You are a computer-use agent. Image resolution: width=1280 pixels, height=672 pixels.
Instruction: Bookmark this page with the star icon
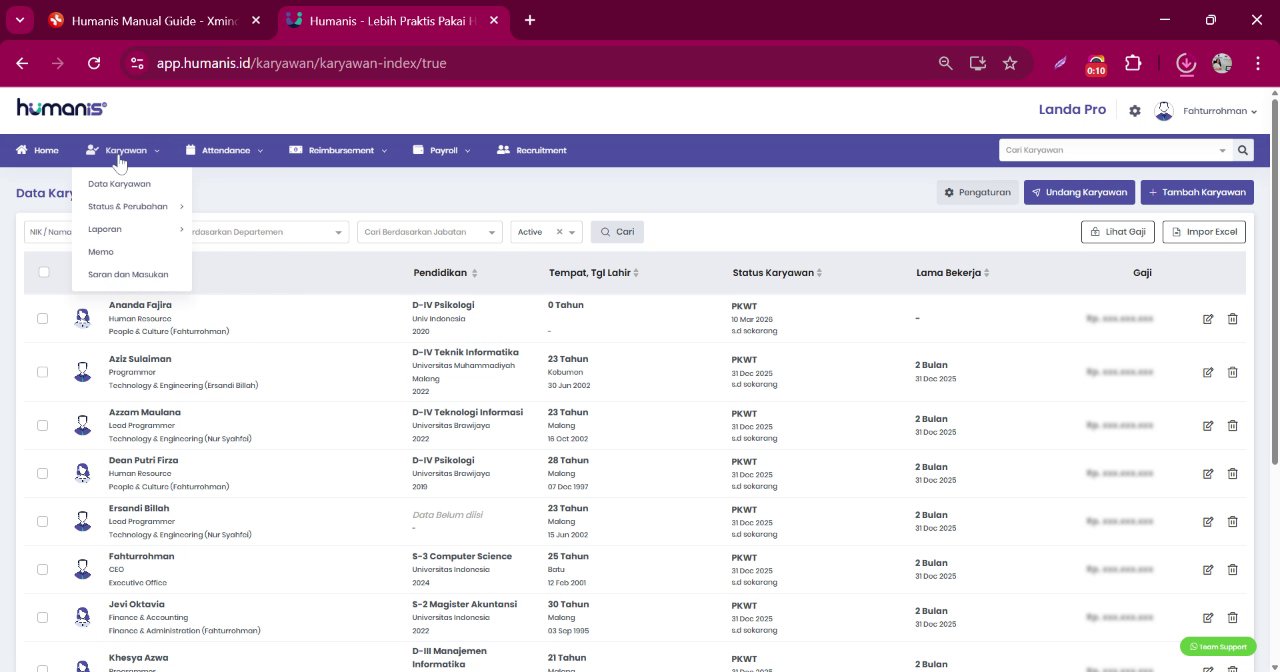pyautogui.click(x=1010, y=63)
